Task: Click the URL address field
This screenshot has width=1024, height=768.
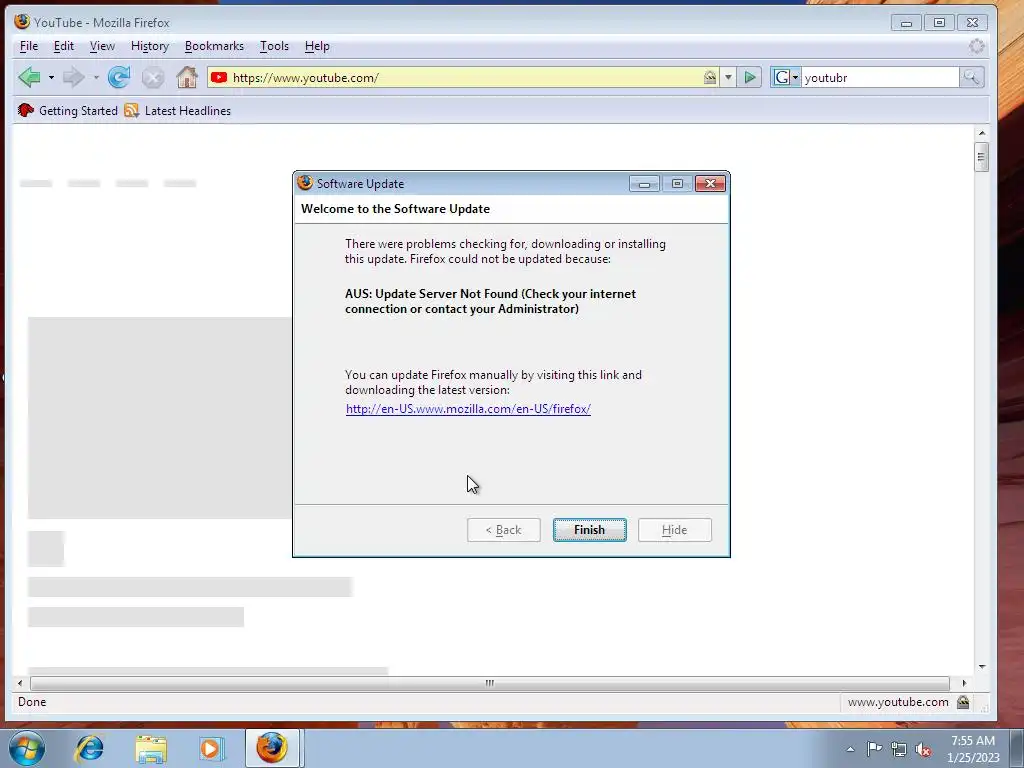Action: tap(465, 78)
